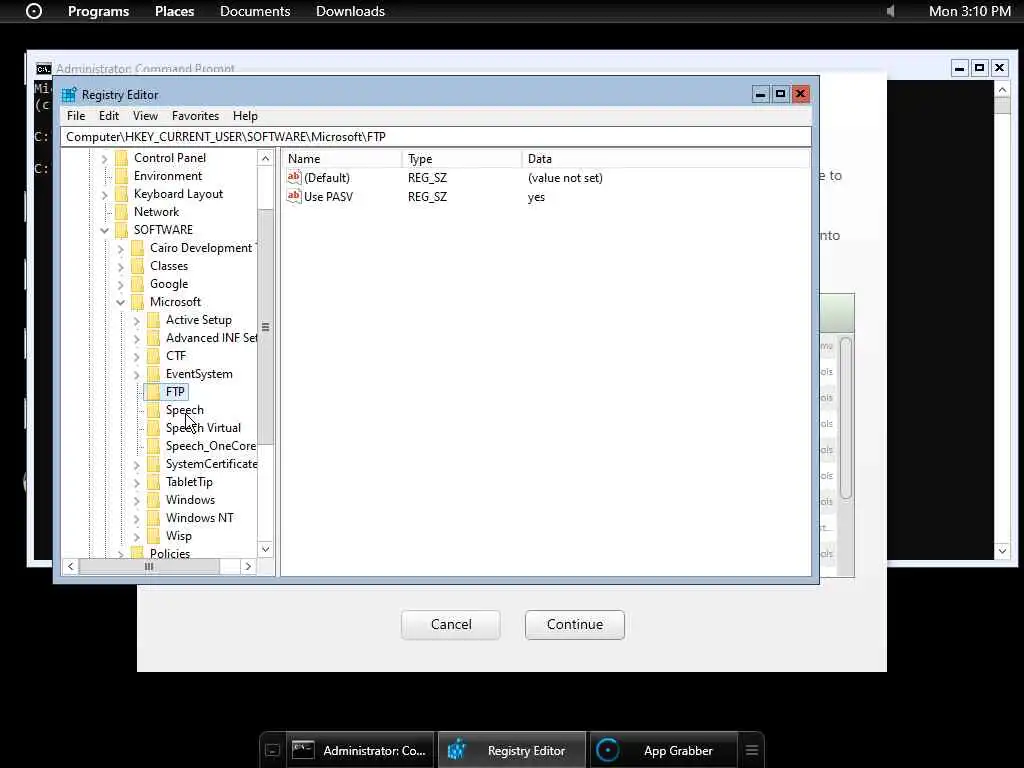Select the TabletTip folder icon

(x=153, y=481)
